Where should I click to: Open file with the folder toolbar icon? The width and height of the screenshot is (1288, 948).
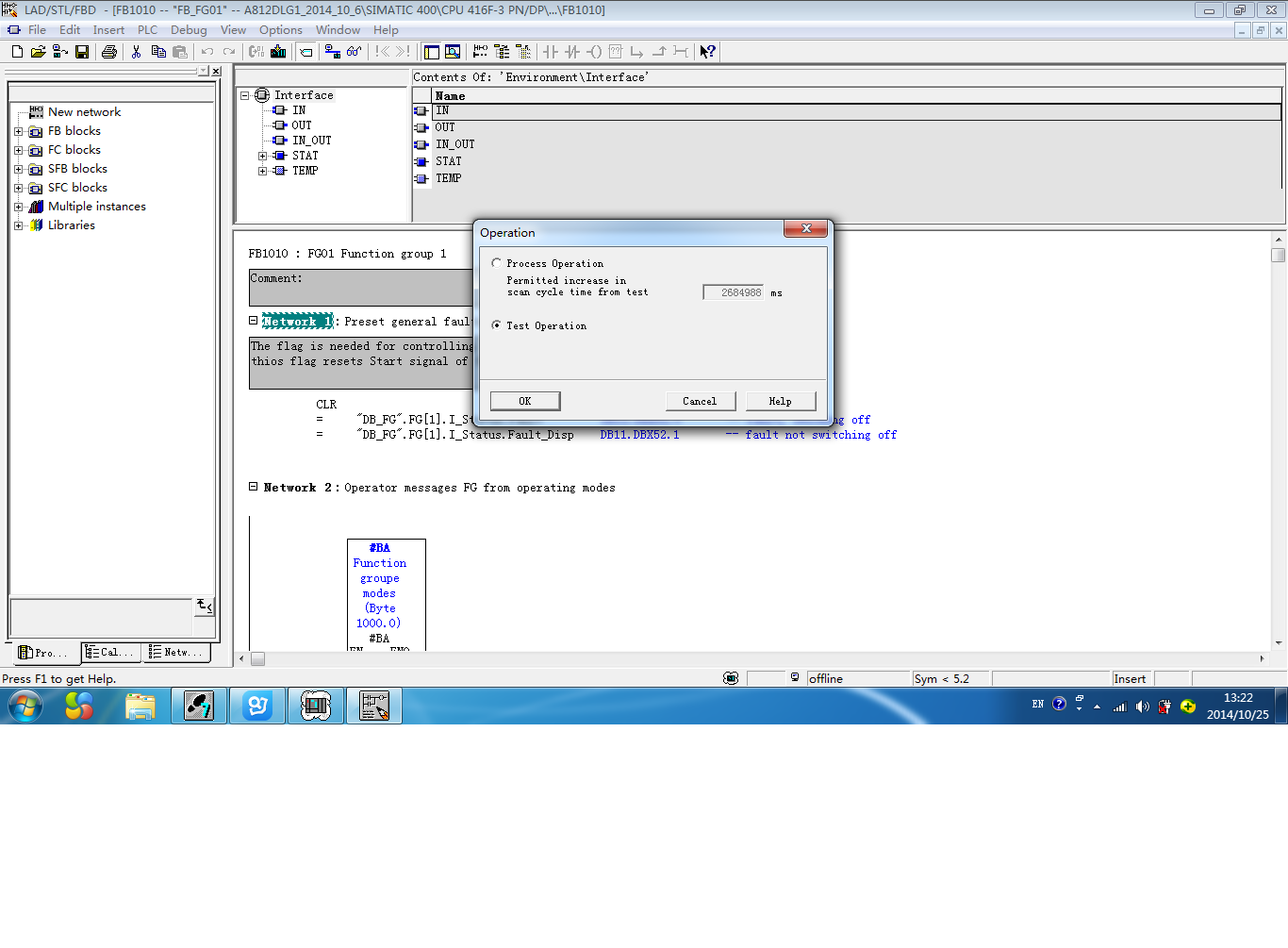(x=38, y=52)
